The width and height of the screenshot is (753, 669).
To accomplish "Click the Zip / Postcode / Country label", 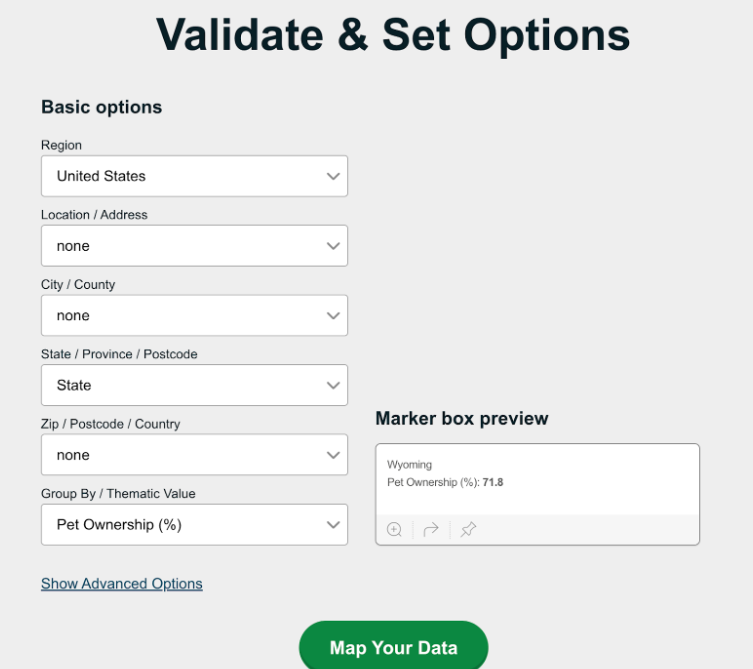I will tap(110, 424).
